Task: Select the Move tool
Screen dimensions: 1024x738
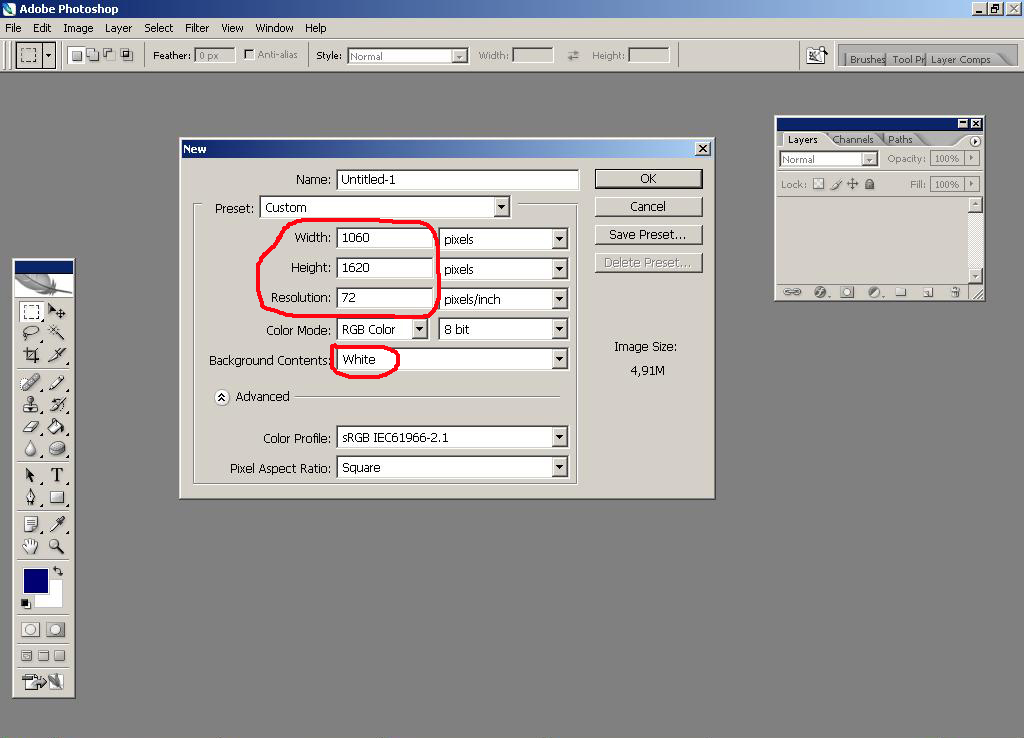Action: click(x=57, y=312)
